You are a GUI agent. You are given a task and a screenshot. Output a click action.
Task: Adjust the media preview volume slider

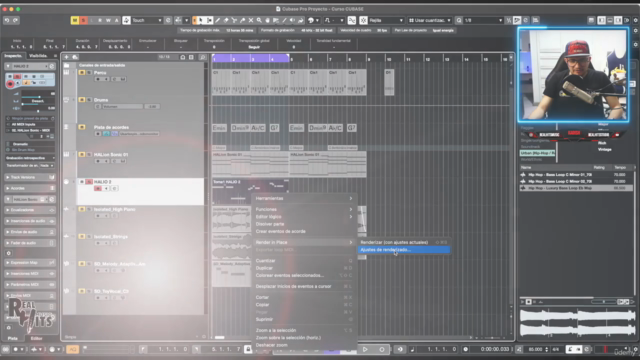603,302
